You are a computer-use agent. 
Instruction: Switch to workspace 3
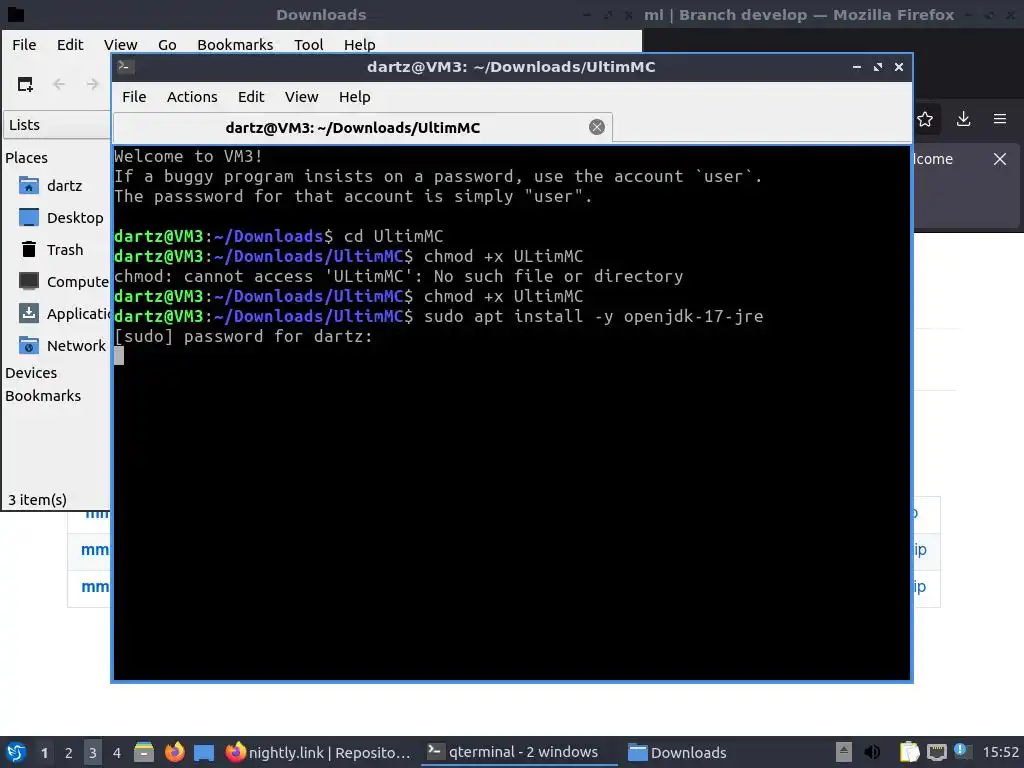(93, 752)
